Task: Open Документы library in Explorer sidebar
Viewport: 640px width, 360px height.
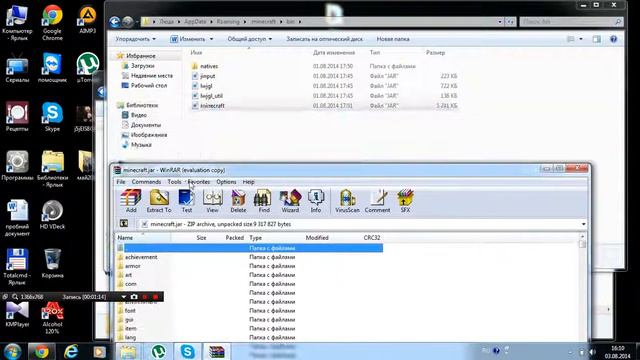Action: (x=145, y=125)
